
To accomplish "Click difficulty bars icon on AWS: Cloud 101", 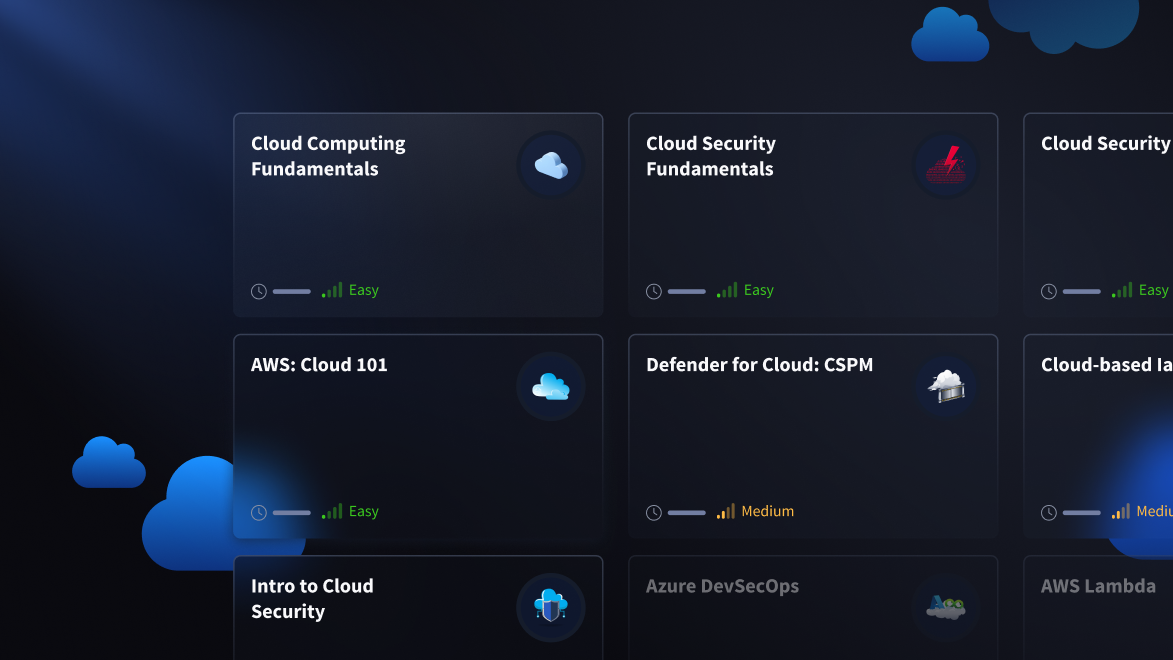I will [332, 511].
